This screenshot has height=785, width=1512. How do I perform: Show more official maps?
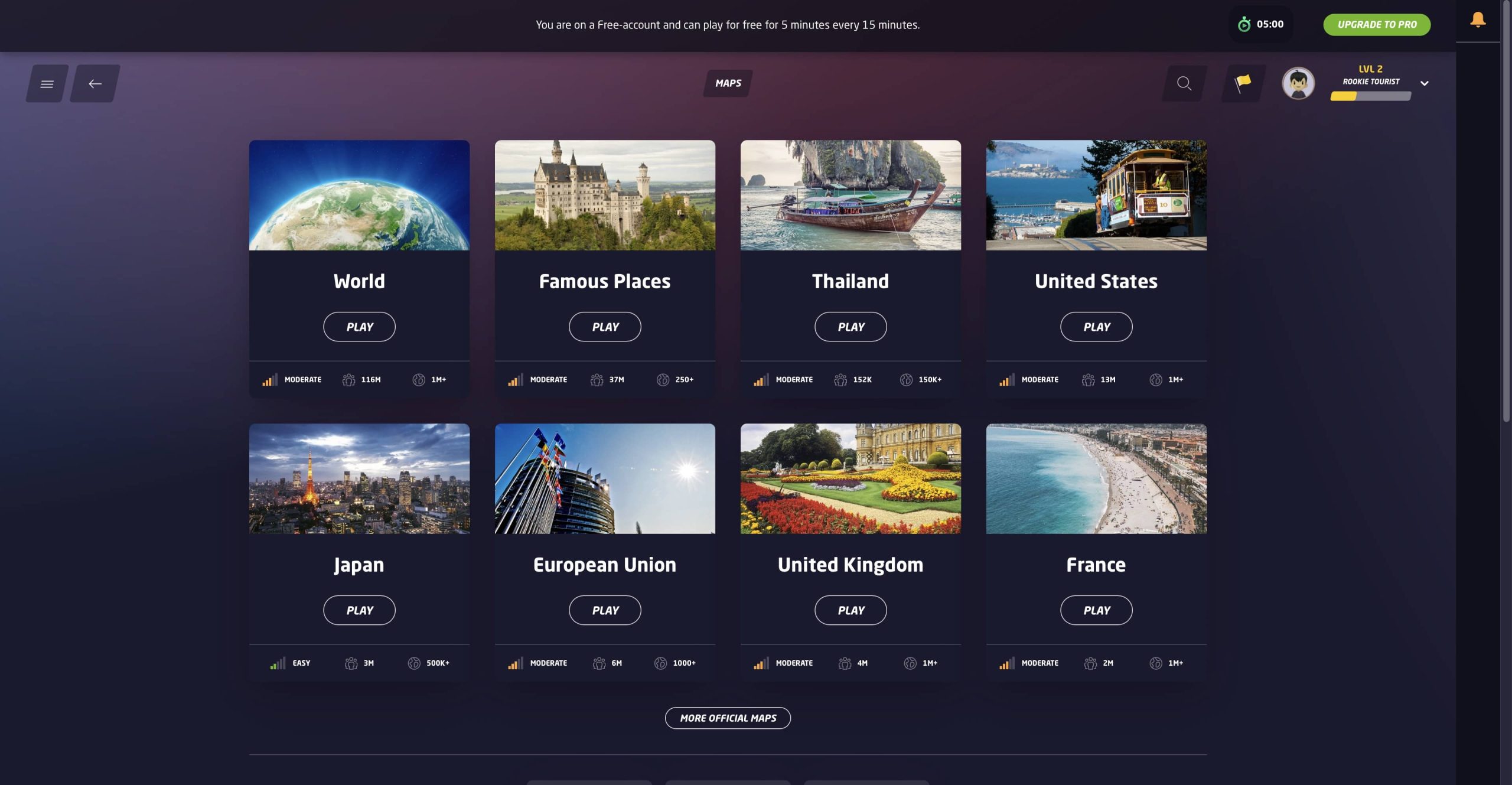click(x=728, y=718)
